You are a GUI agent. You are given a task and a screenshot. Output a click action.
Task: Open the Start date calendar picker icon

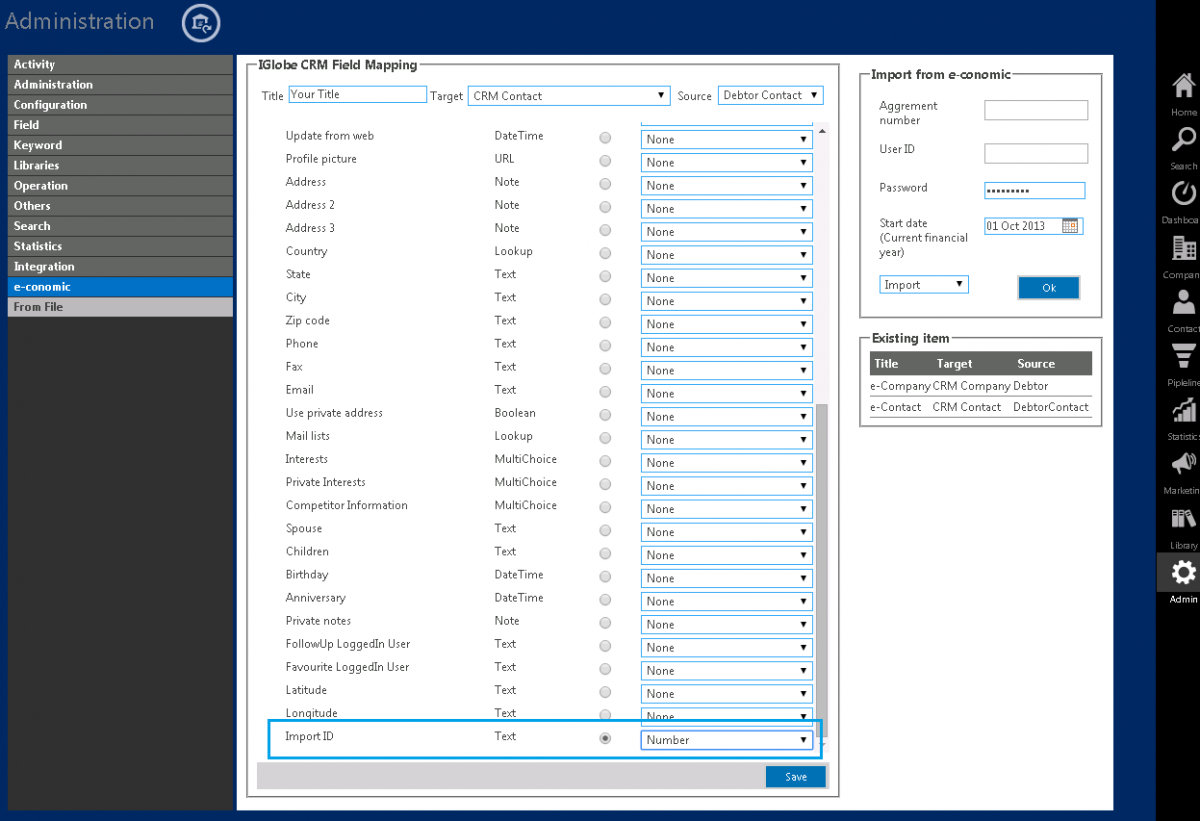pyautogui.click(x=1070, y=226)
